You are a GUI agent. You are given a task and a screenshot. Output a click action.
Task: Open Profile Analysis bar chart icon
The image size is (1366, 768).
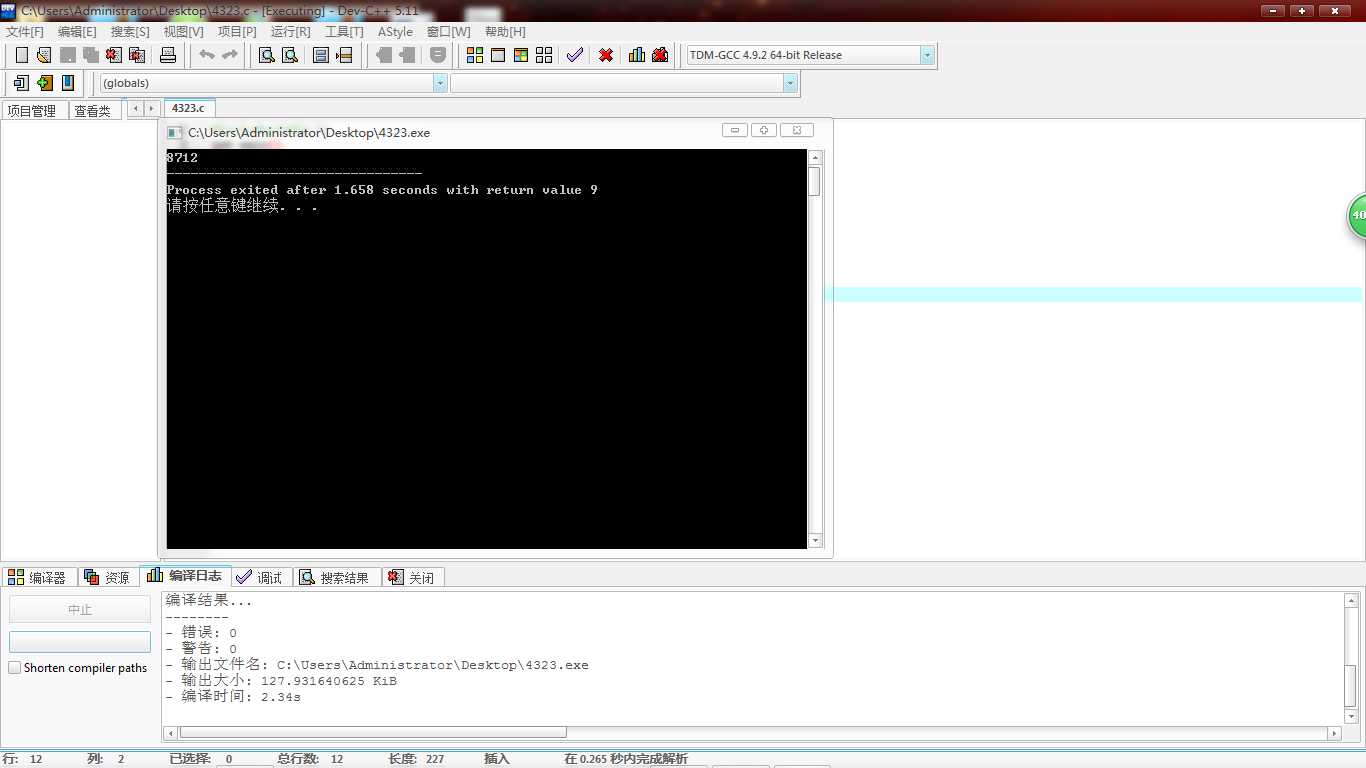point(637,55)
